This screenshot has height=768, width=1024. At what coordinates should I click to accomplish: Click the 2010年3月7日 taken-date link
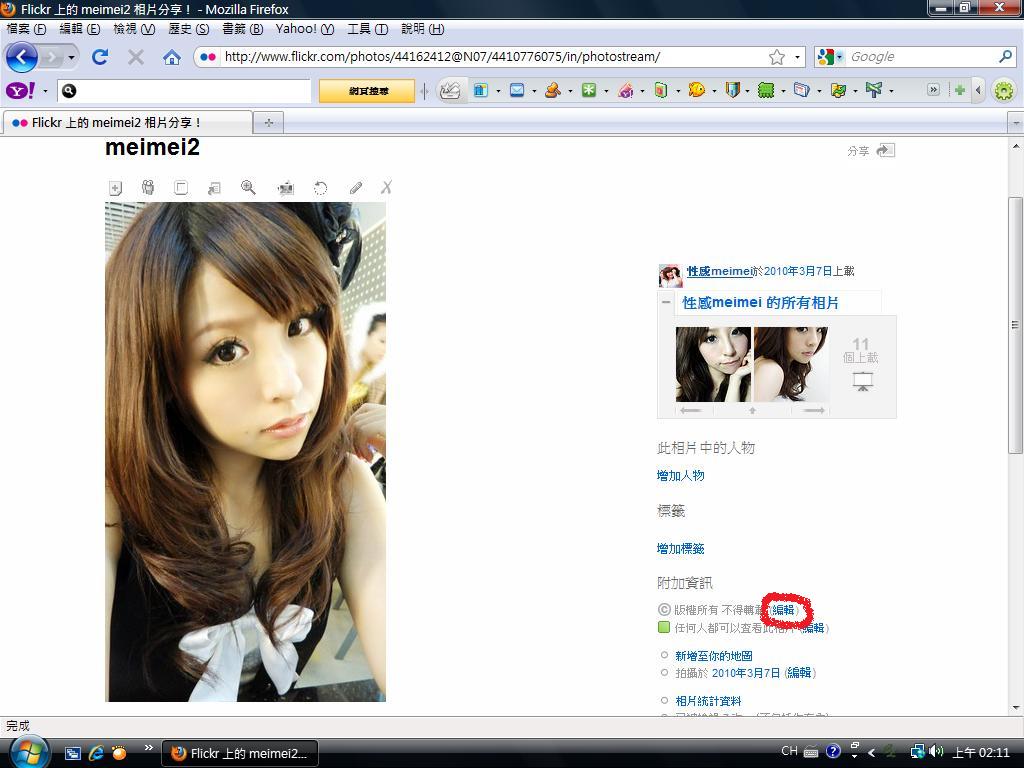pyautogui.click(x=746, y=673)
